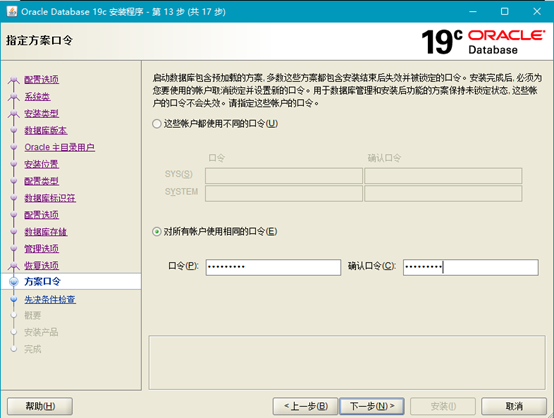Click the step marker beside 数据库版本
This screenshot has width=554, height=418.
click(x=14, y=130)
